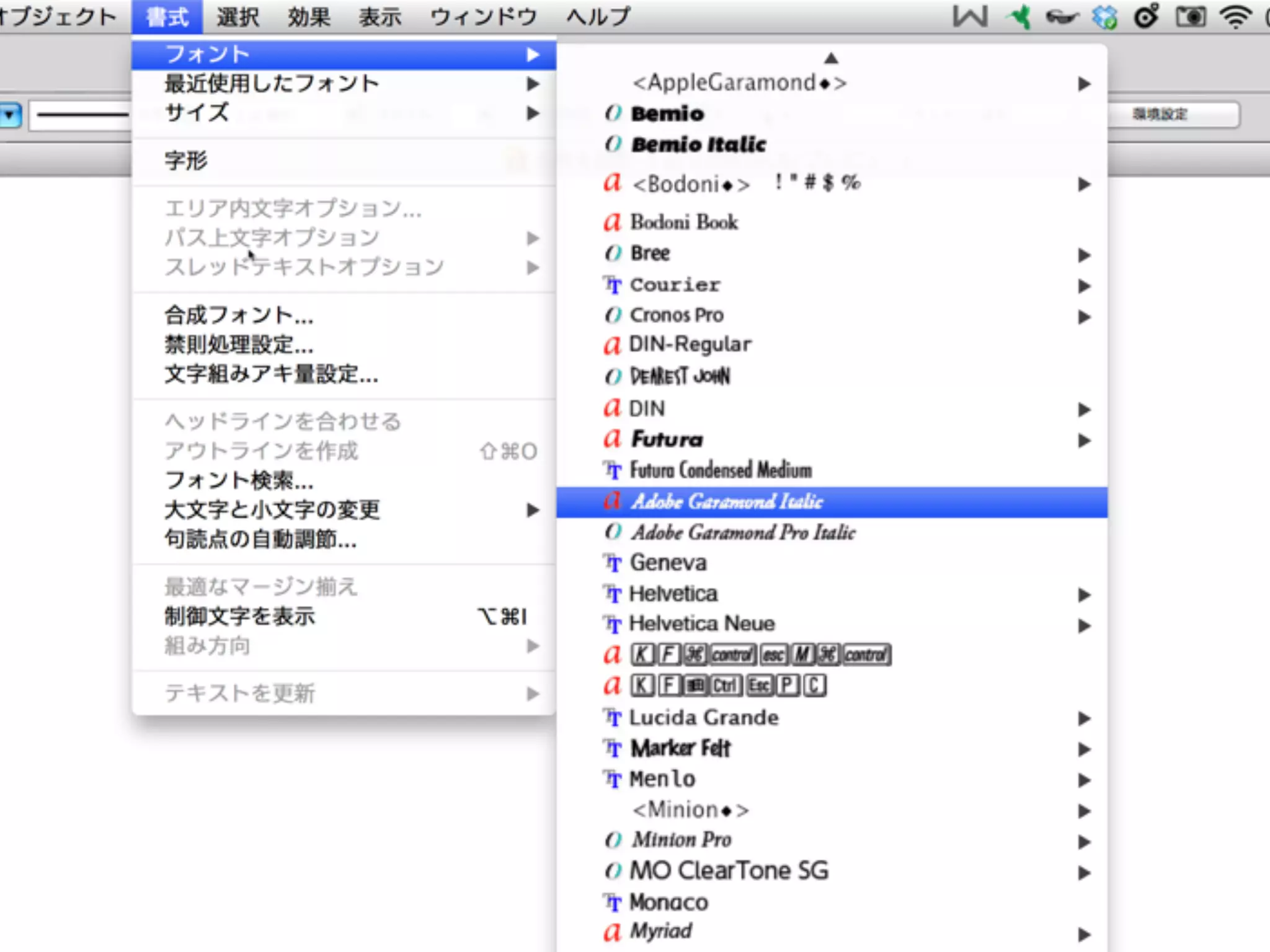1270x952 pixels.
Task: Click scroll-up arrow atop font list
Action: pos(831,58)
